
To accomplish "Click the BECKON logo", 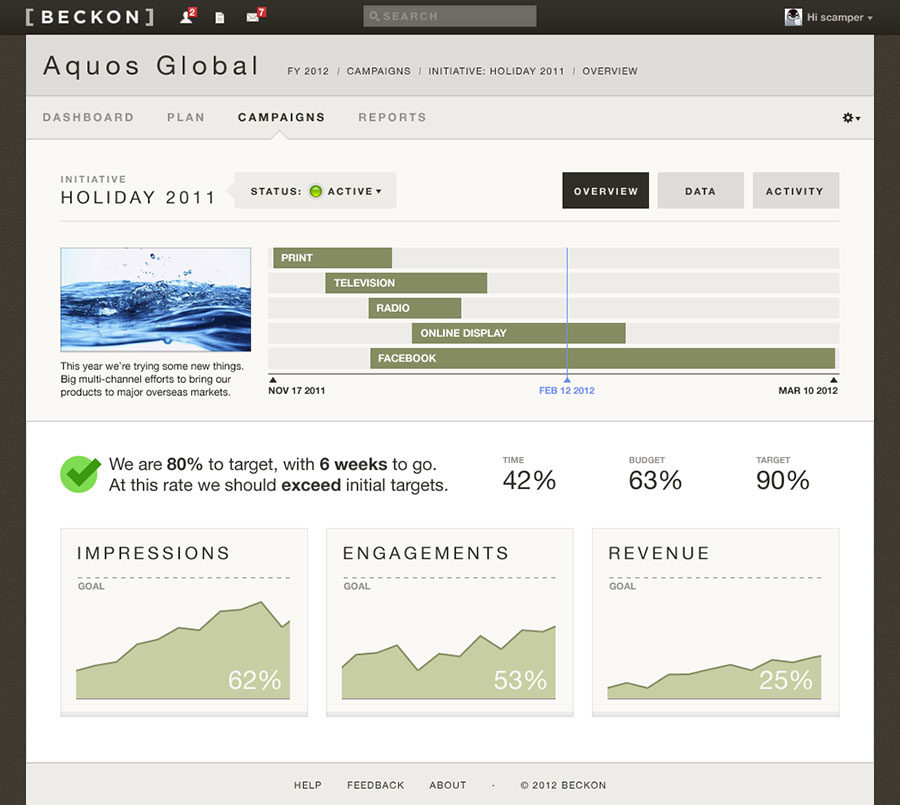I will [90, 17].
